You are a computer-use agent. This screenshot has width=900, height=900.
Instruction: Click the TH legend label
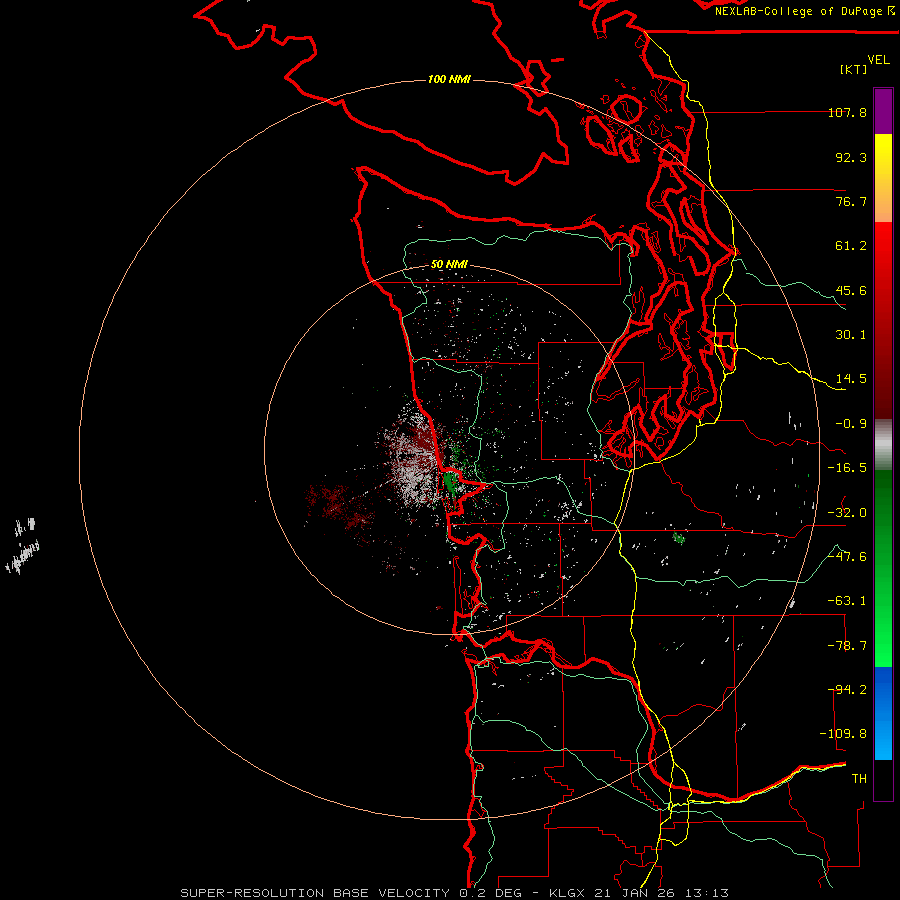click(859, 779)
